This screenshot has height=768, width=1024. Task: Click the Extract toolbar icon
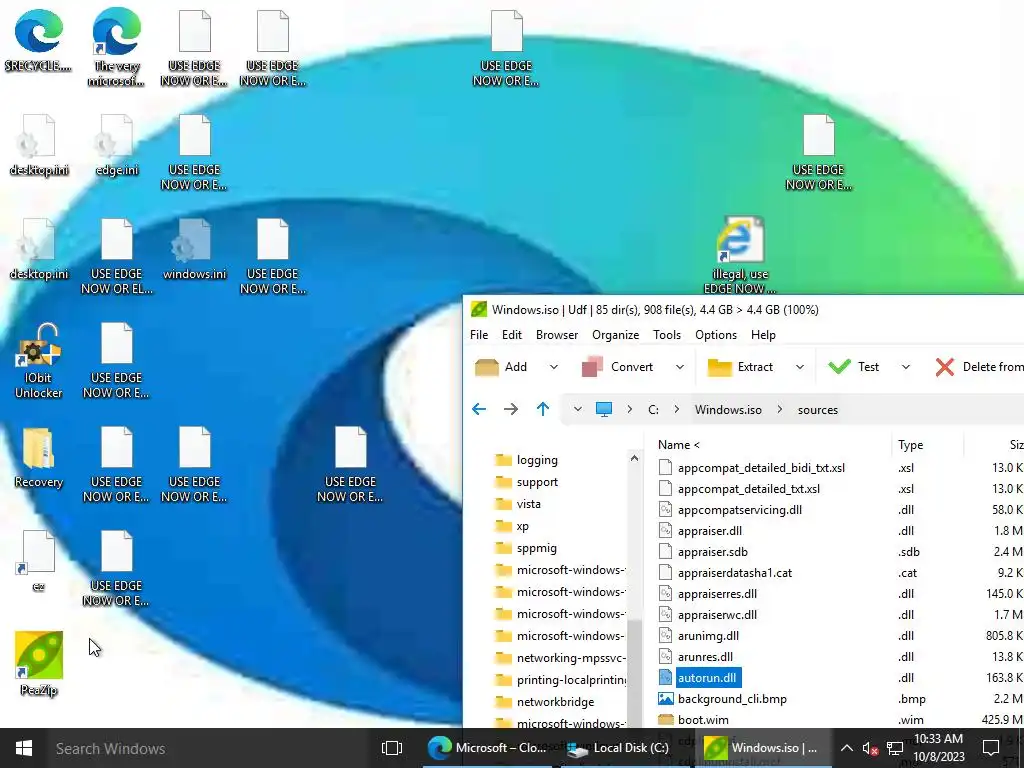(719, 367)
